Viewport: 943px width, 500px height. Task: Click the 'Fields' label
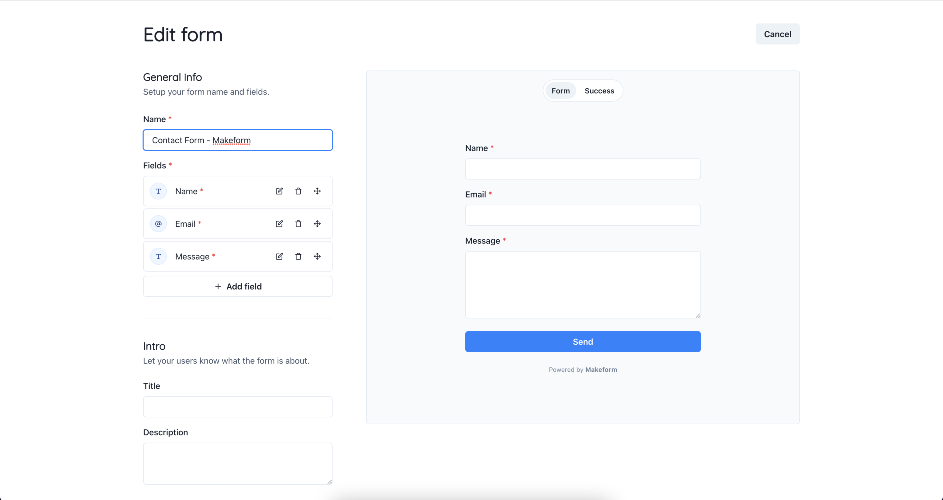coord(155,165)
